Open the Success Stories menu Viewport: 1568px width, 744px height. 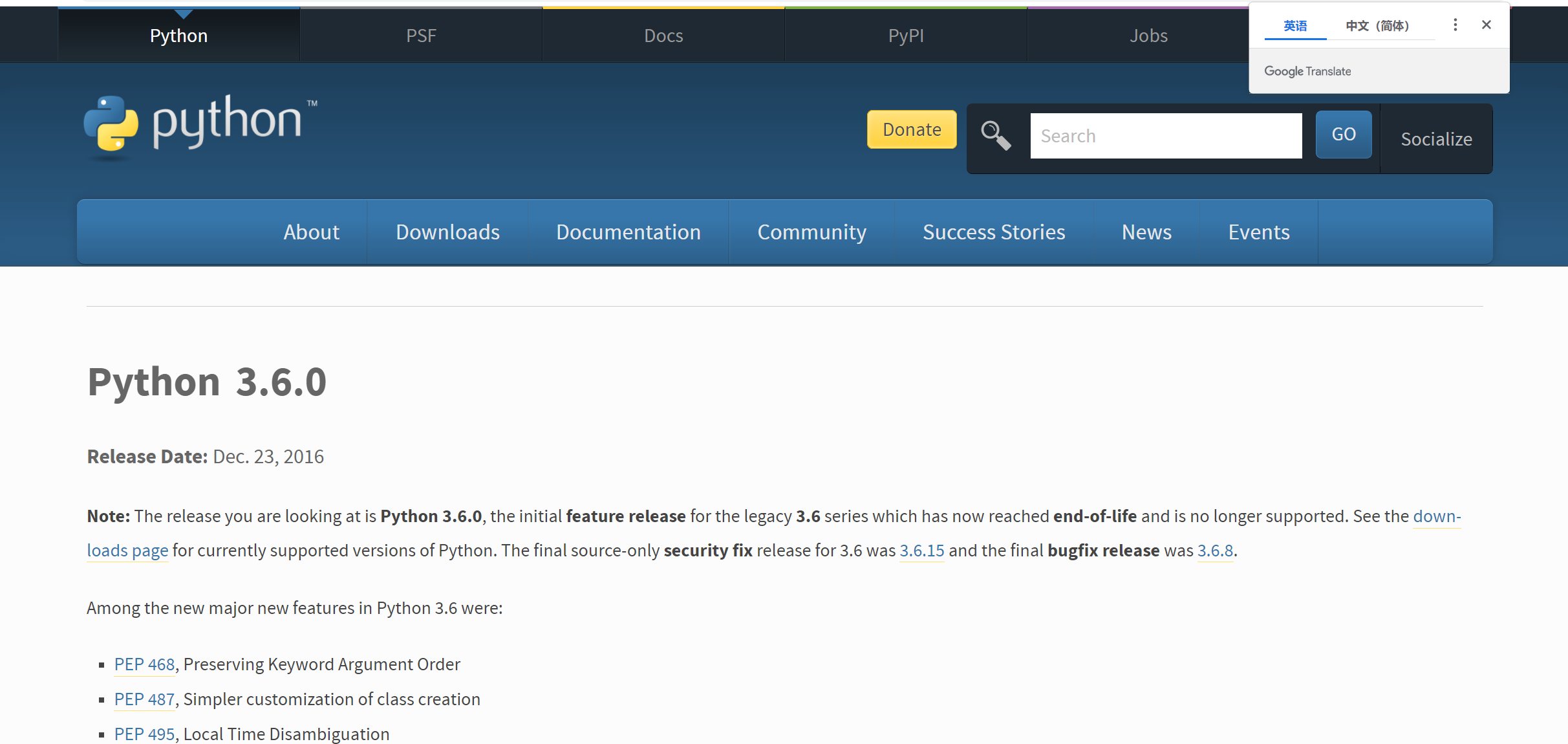993,232
